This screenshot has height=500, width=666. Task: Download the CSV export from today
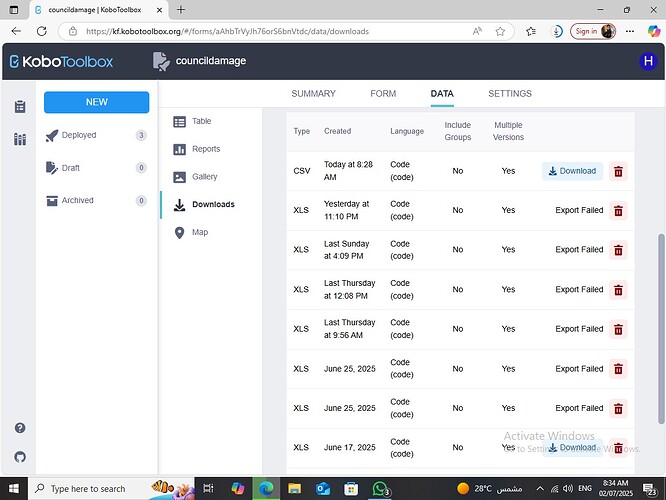coord(572,171)
